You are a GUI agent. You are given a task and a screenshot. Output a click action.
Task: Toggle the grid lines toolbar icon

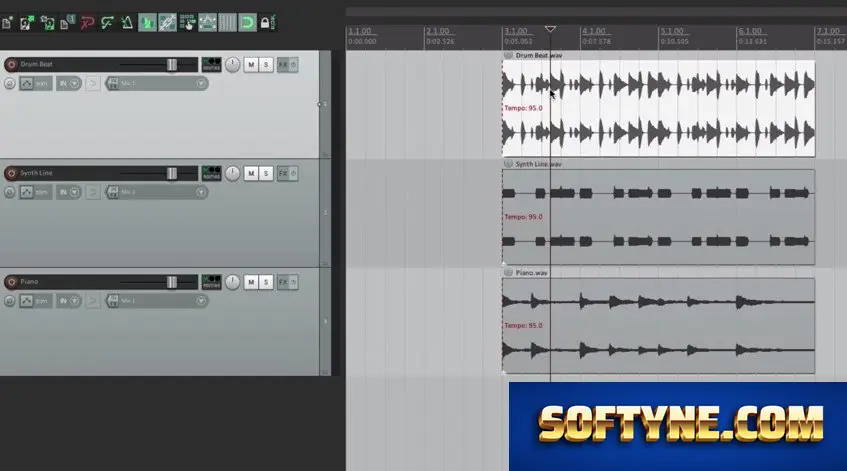(x=227, y=23)
